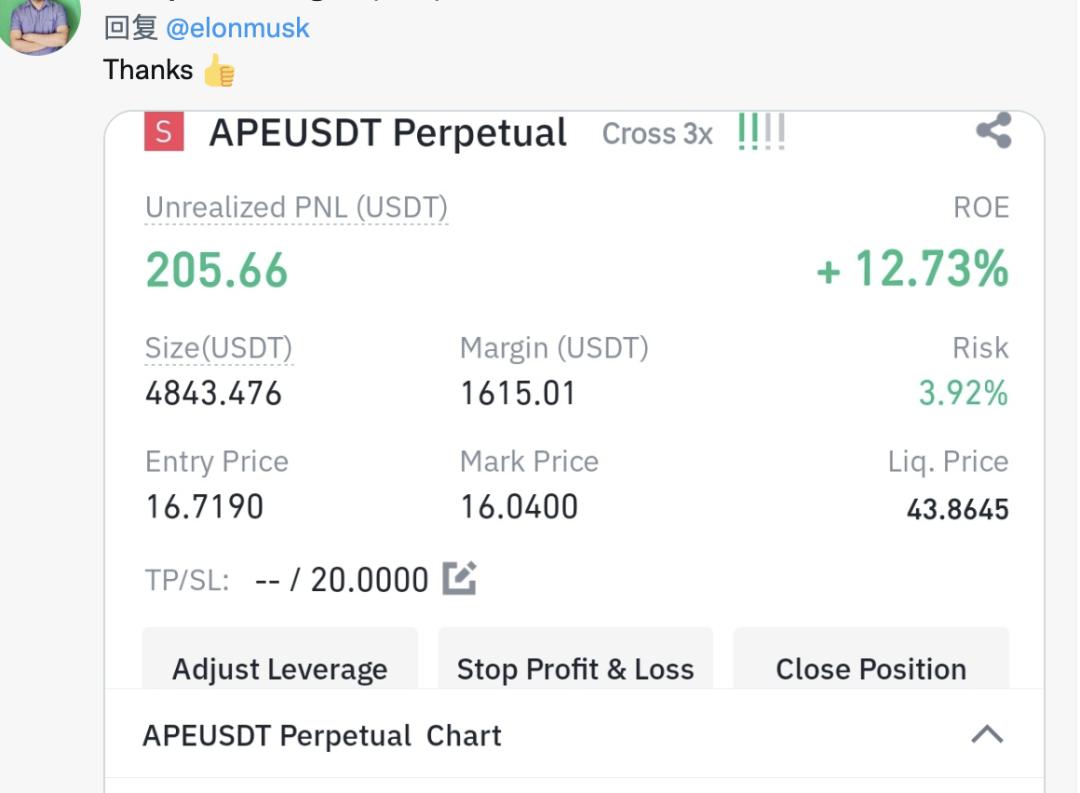Viewport: 1080px width, 793px height.
Task: Click the Unrealized PNL (USDT) label
Action: point(296,208)
